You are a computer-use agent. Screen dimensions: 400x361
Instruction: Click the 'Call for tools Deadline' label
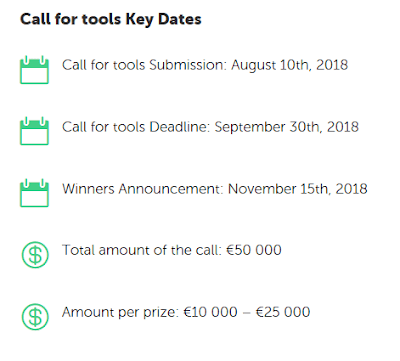pyautogui.click(x=136, y=127)
